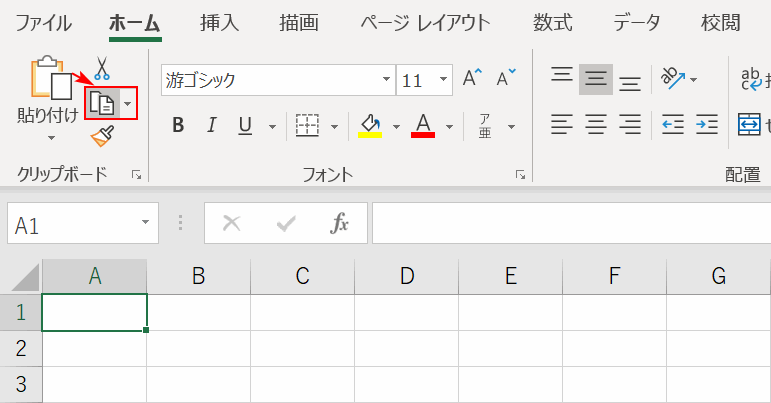Click the formula bar cancel X icon
This screenshot has width=771, height=403.
(231, 223)
